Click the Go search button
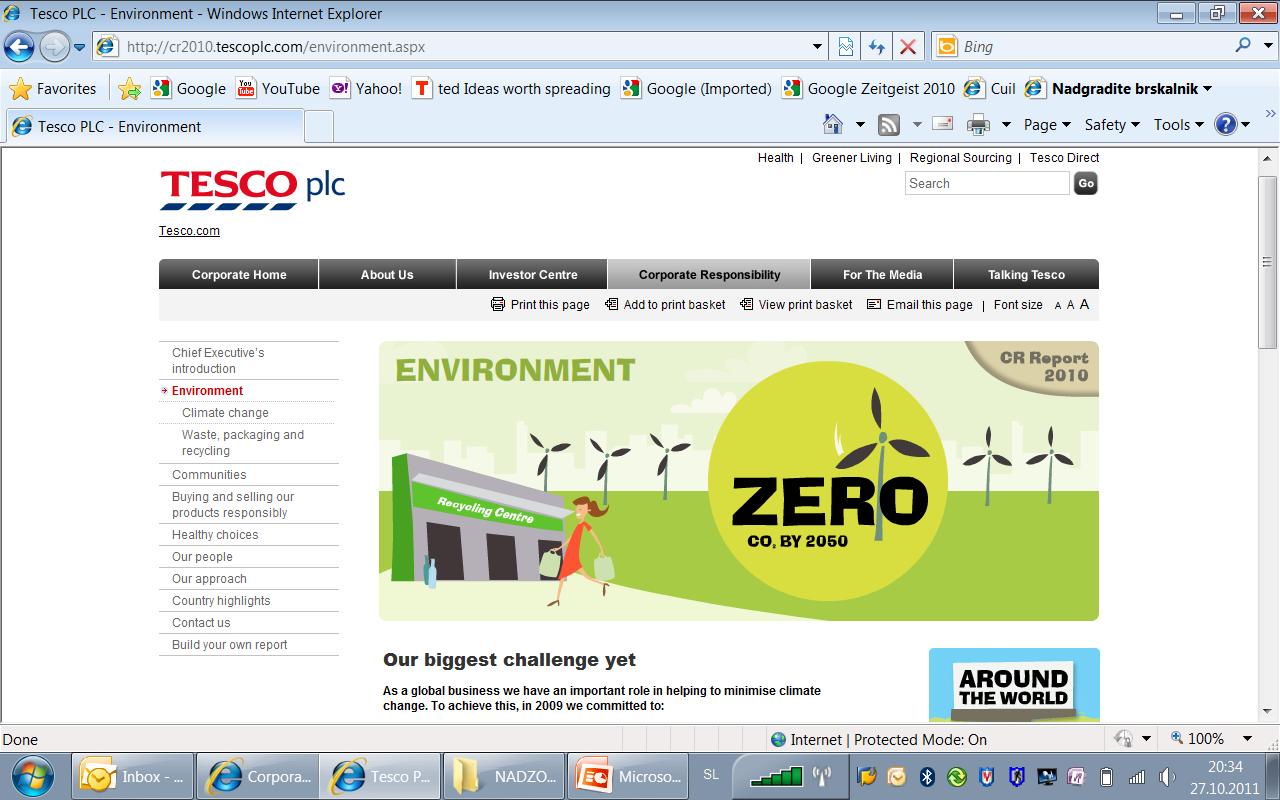 (1086, 183)
